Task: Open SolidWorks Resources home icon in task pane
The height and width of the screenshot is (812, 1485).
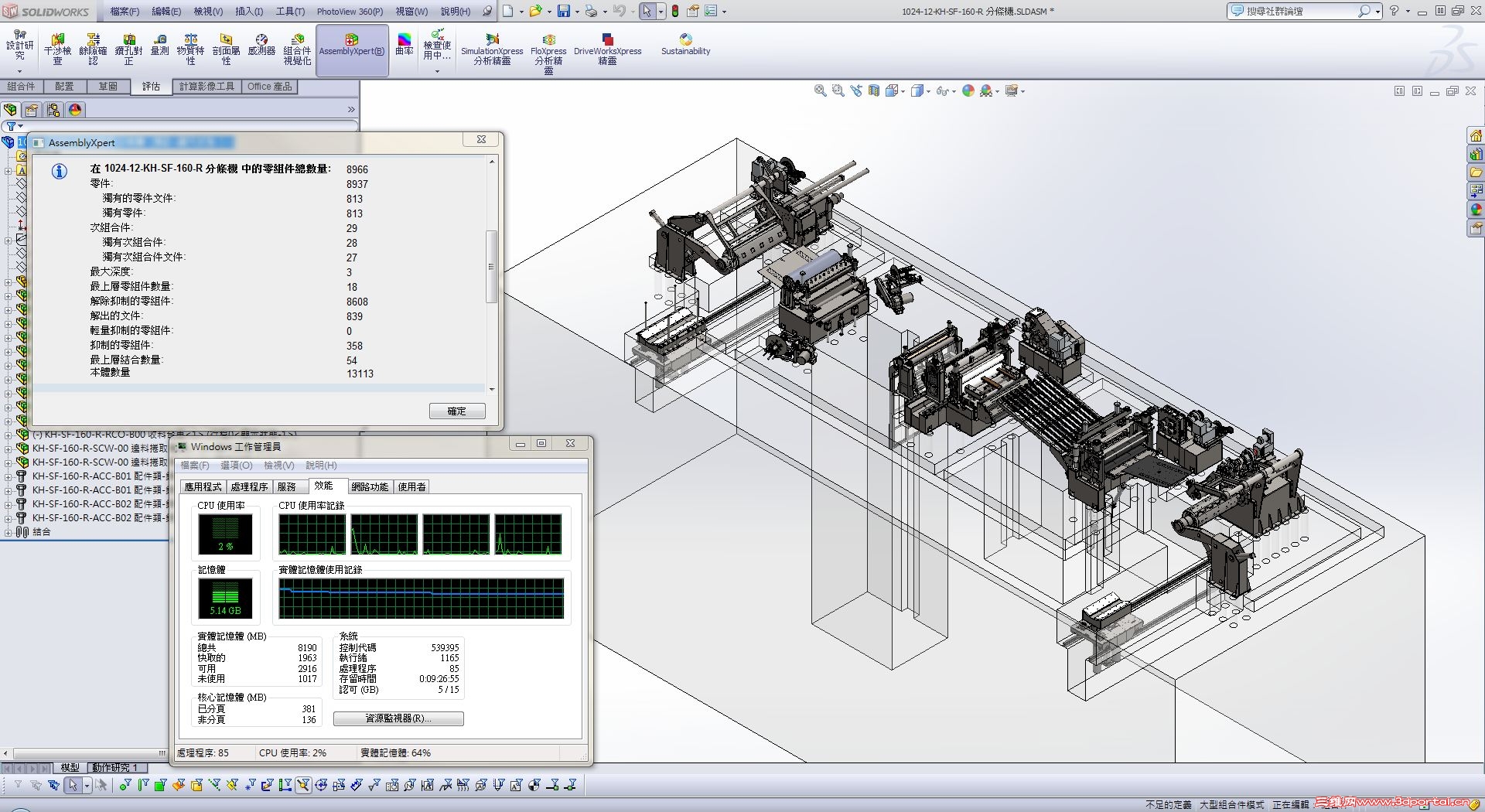Action: pyautogui.click(x=1476, y=135)
